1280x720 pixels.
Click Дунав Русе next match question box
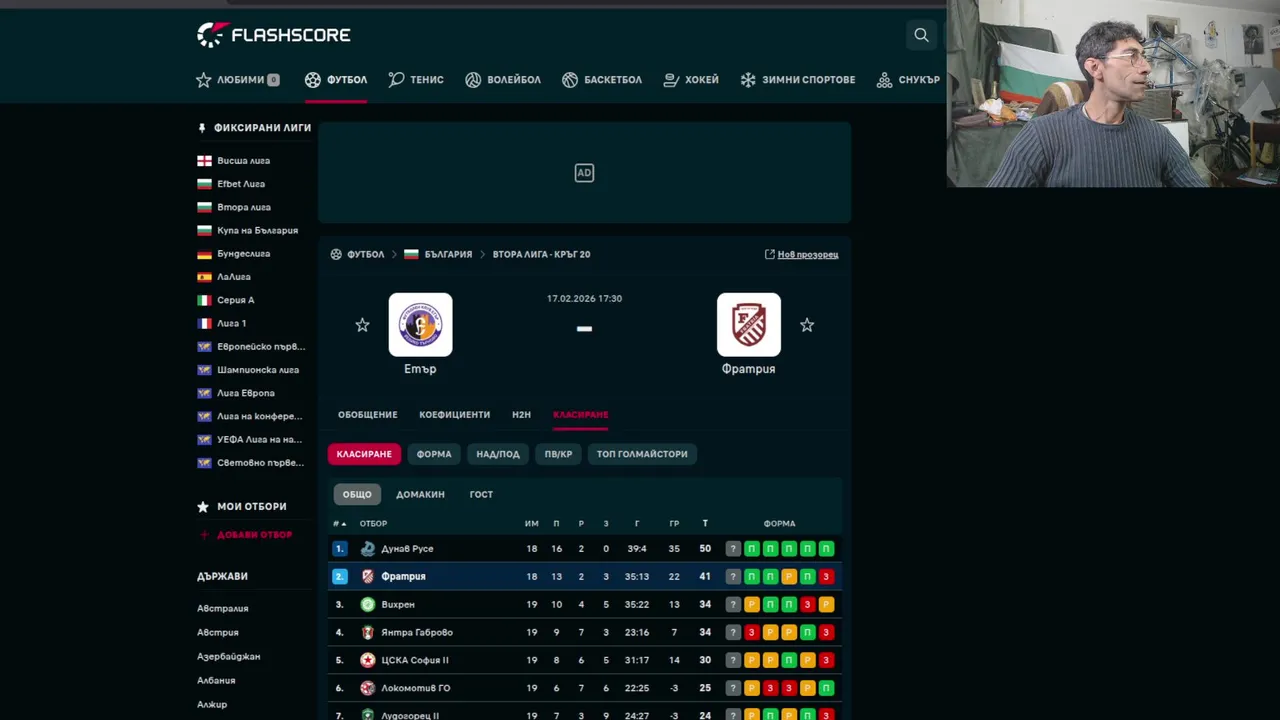coord(733,548)
